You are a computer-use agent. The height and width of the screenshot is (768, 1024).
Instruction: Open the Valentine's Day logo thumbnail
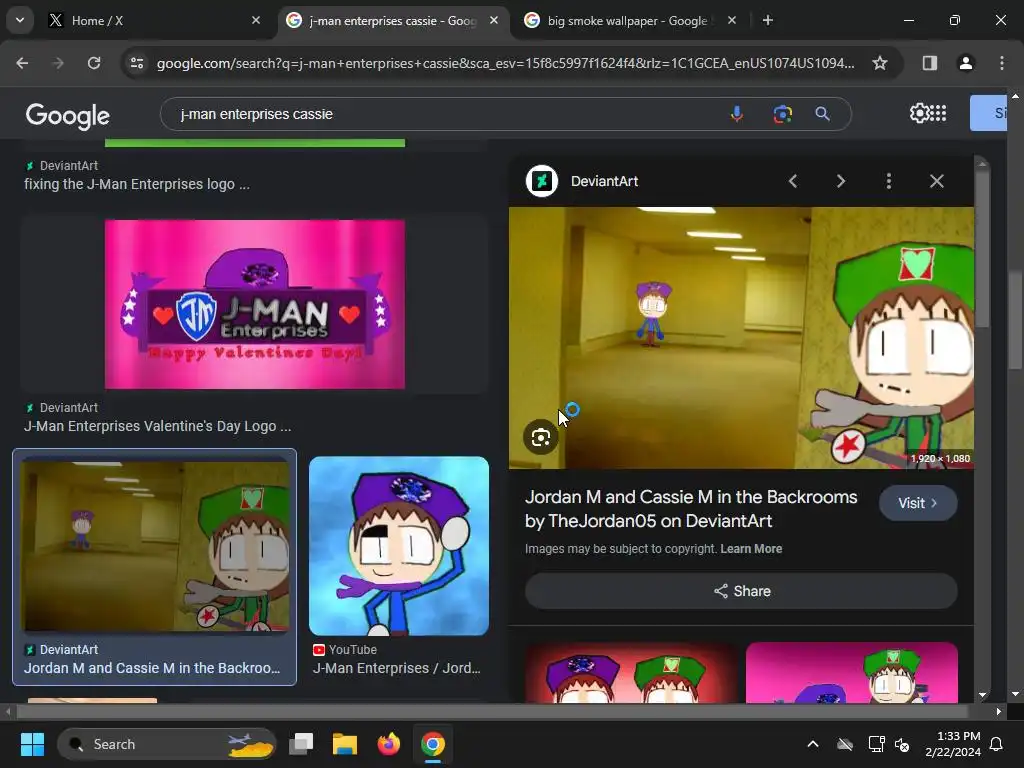click(x=255, y=304)
